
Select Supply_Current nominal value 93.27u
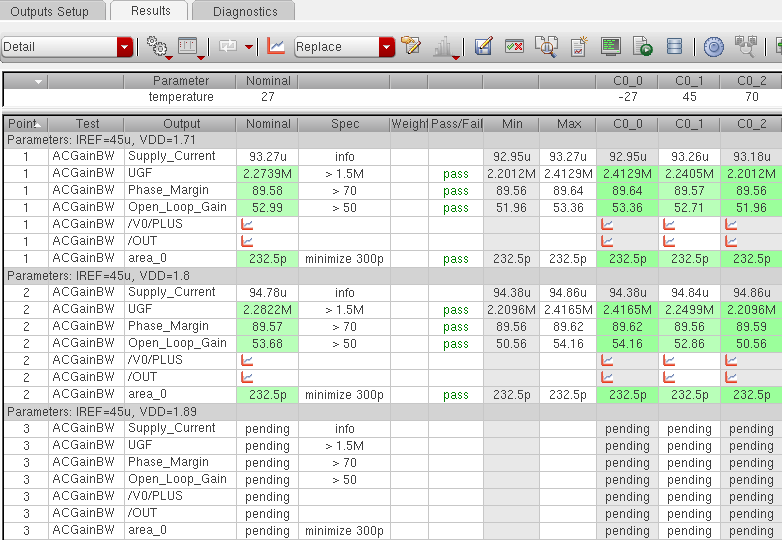[x=267, y=157]
